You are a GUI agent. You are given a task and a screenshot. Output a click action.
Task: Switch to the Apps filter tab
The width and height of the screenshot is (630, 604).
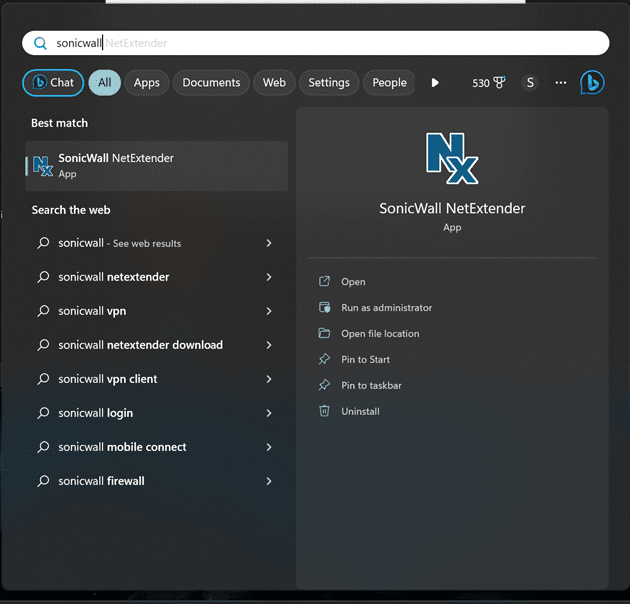(x=147, y=83)
